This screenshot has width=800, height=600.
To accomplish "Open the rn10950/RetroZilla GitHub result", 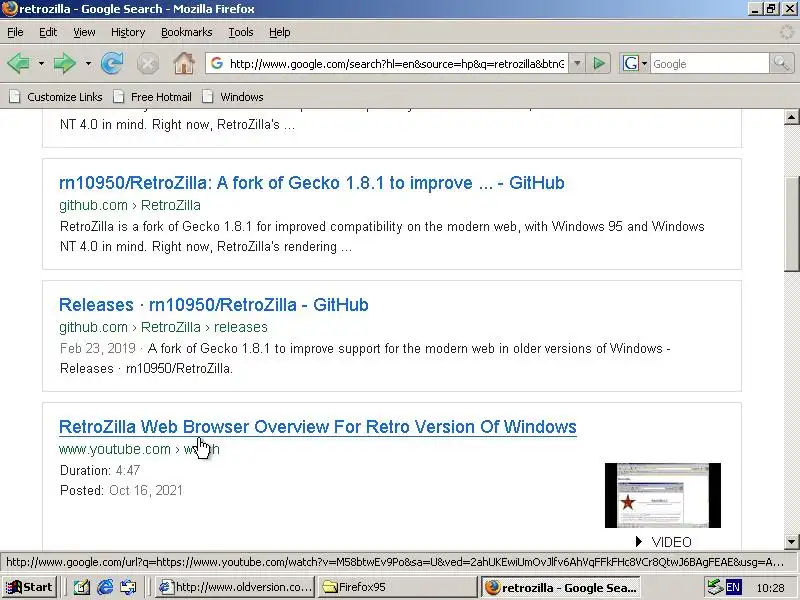I will pyautogui.click(x=312, y=183).
